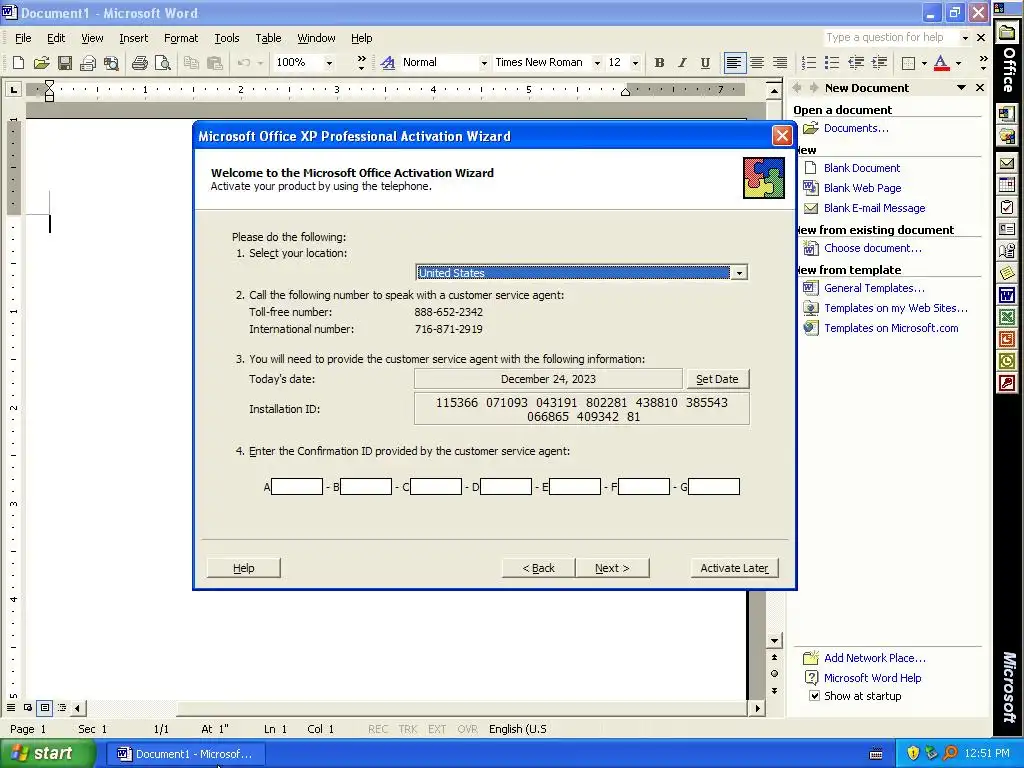Expand the location dropdown showing United States
The height and width of the screenshot is (768, 1024).
coord(739,273)
